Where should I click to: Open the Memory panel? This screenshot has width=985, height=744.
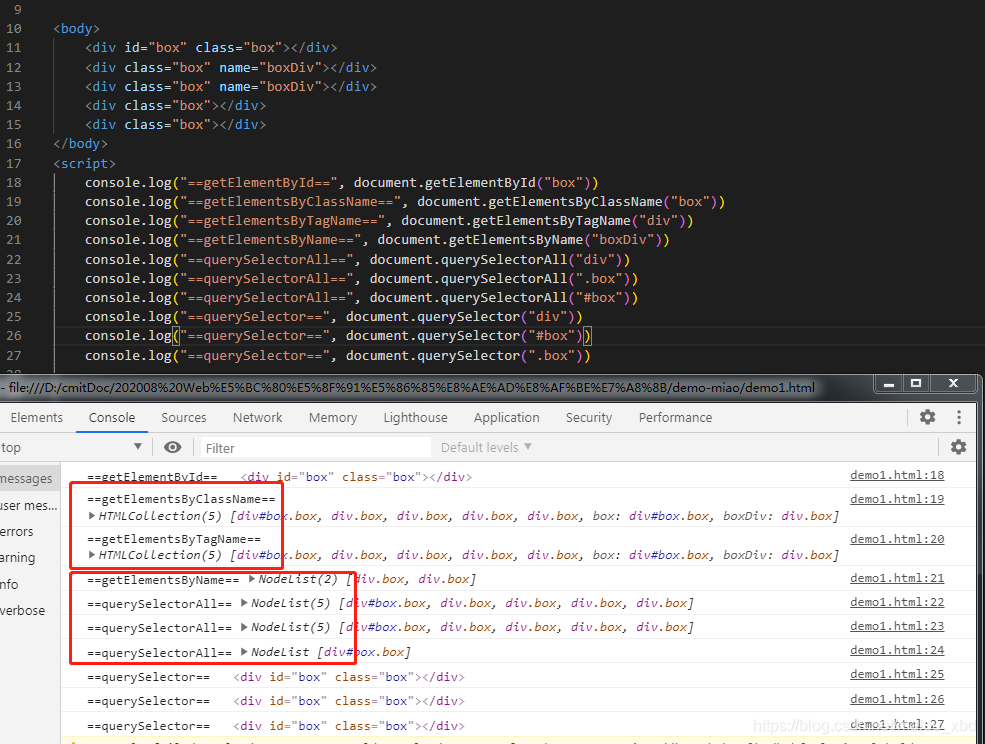coord(333,417)
